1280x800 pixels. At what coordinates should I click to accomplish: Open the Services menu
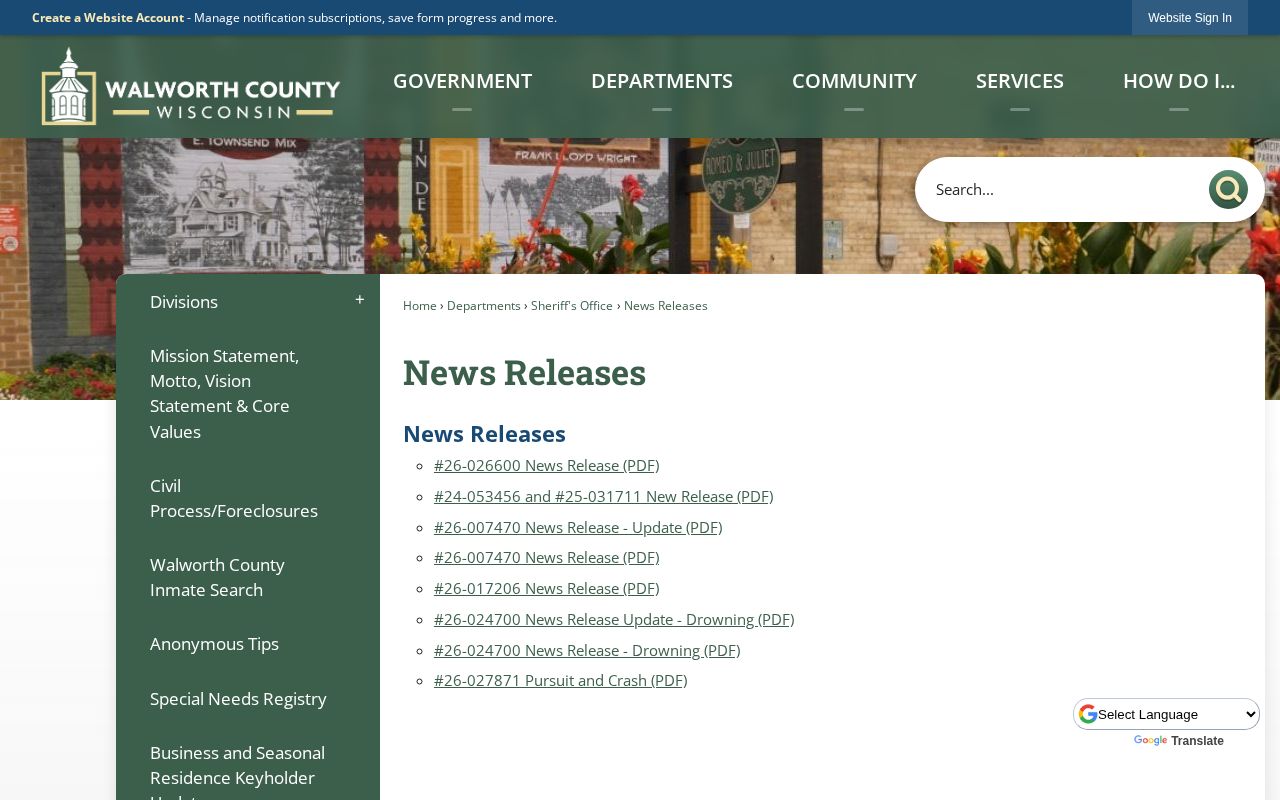click(x=1020, y=81)
